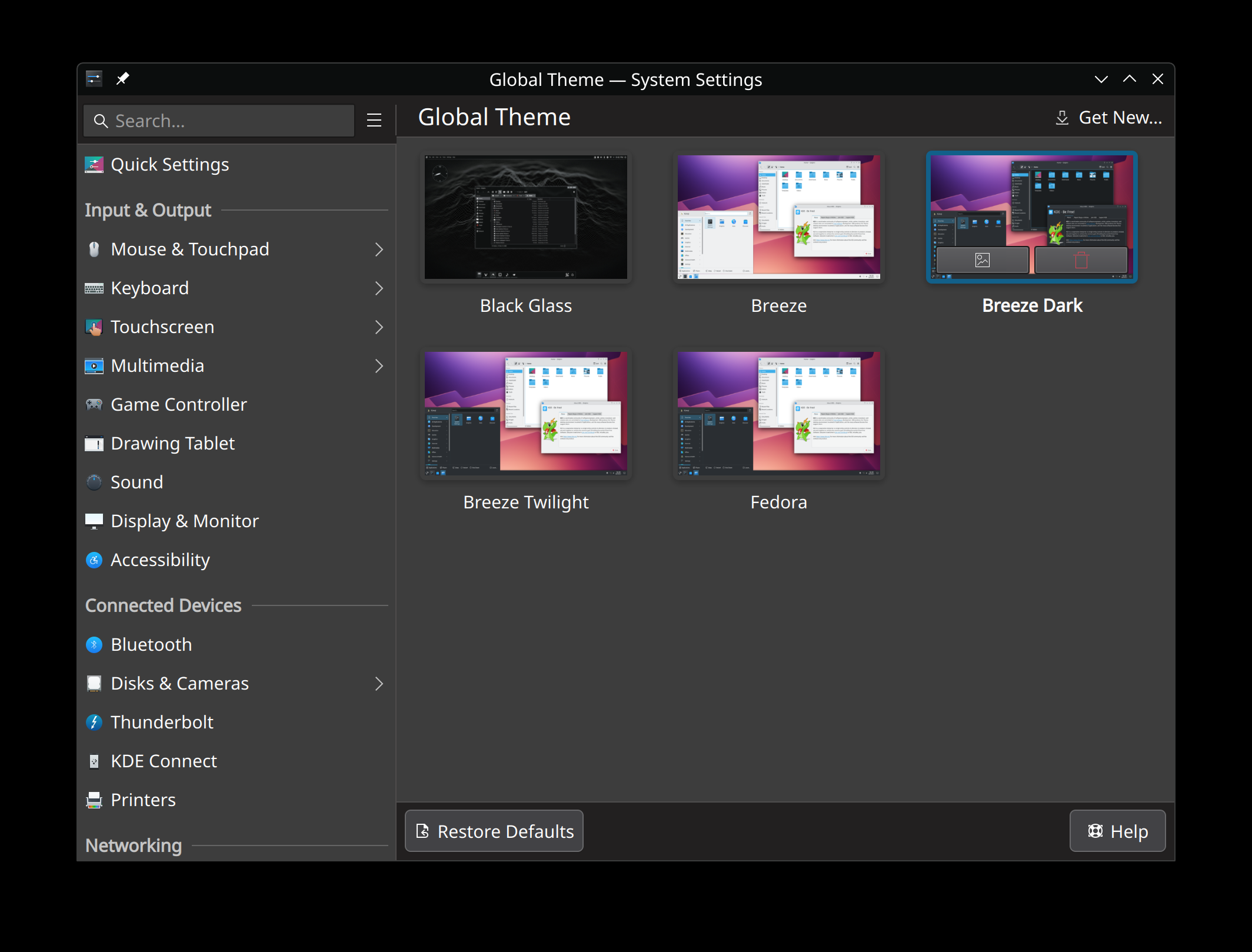Open Sound settings
1252x952 pixels.
tap(236, 482)
